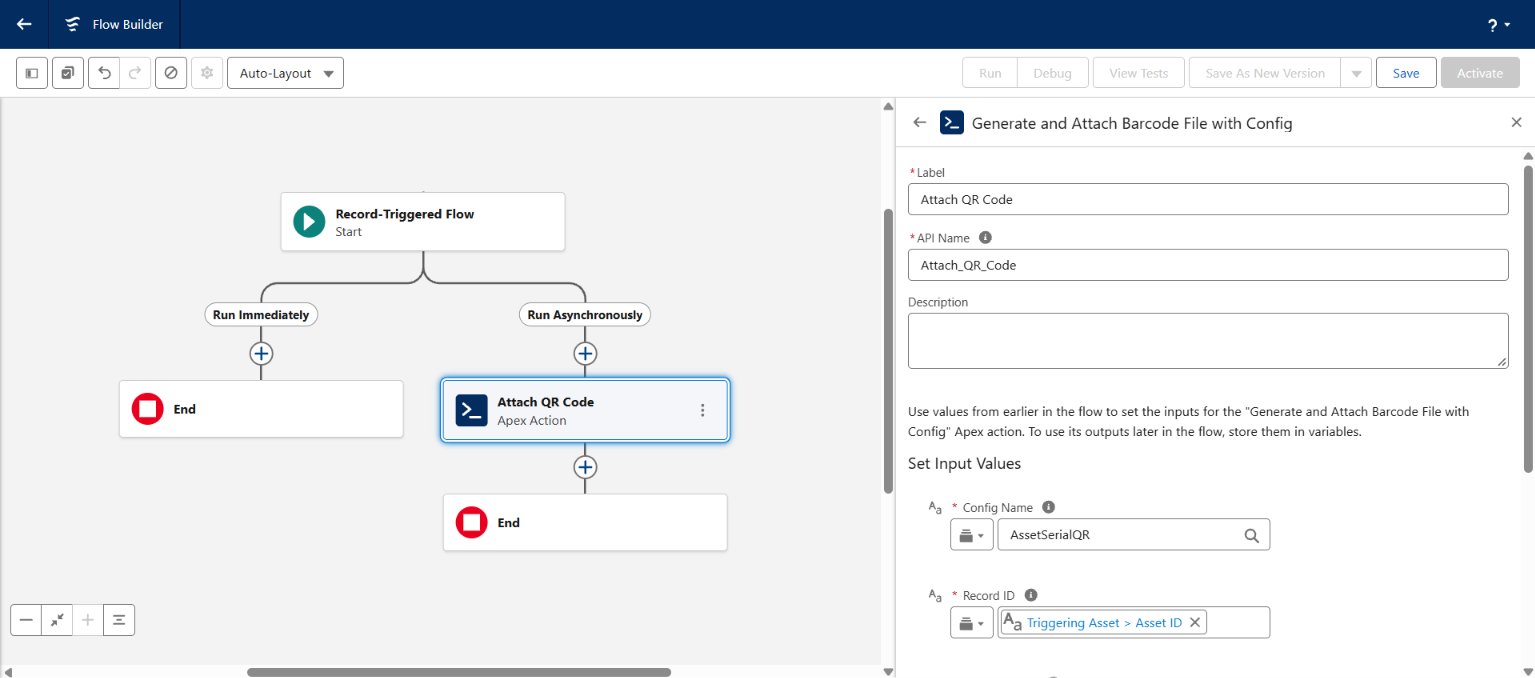Click the End node below Attach QR Code
The width and height of the screenshot is (1535, 678).
pos(585,522)
